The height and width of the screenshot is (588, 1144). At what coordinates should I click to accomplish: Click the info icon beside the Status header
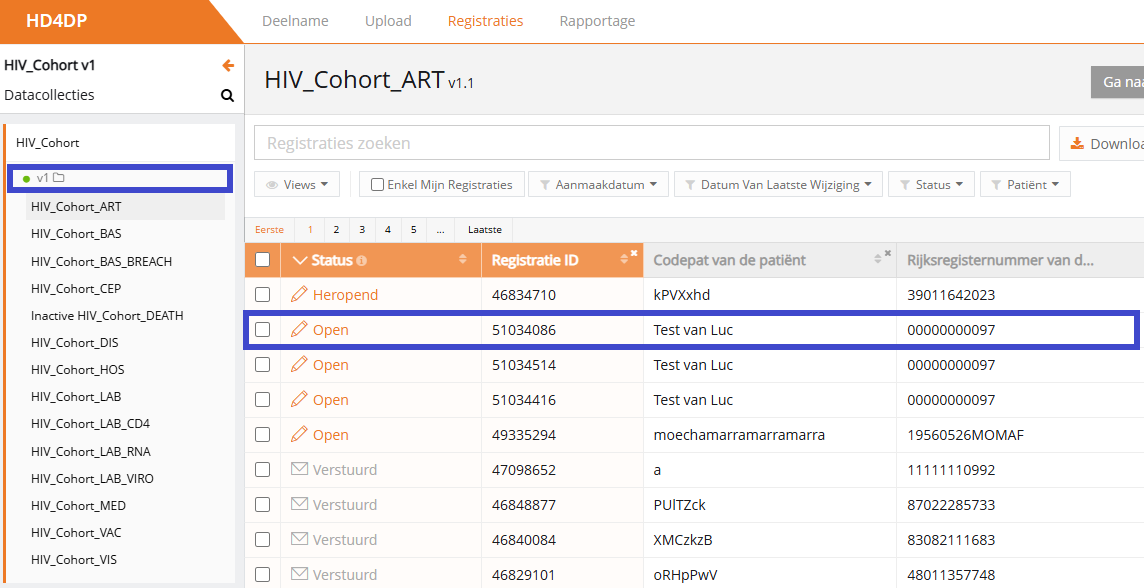click(362, 261)
